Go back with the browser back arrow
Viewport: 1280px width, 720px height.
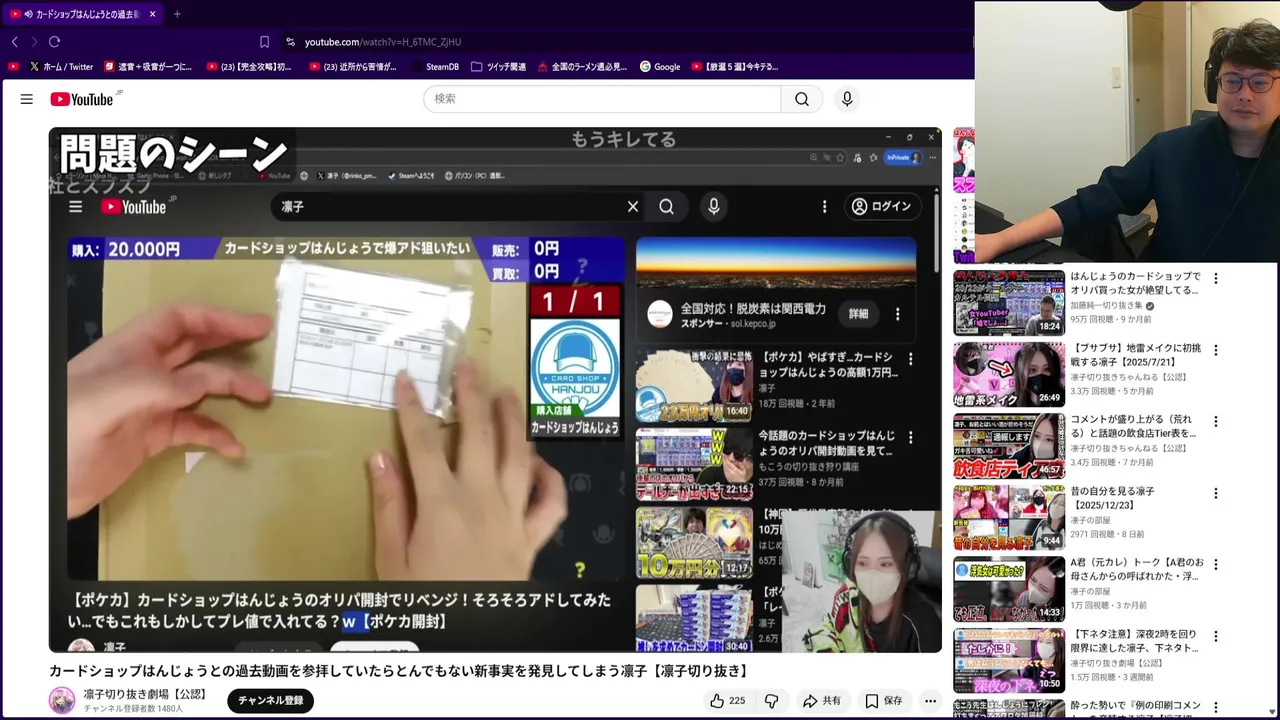point(14,42)
